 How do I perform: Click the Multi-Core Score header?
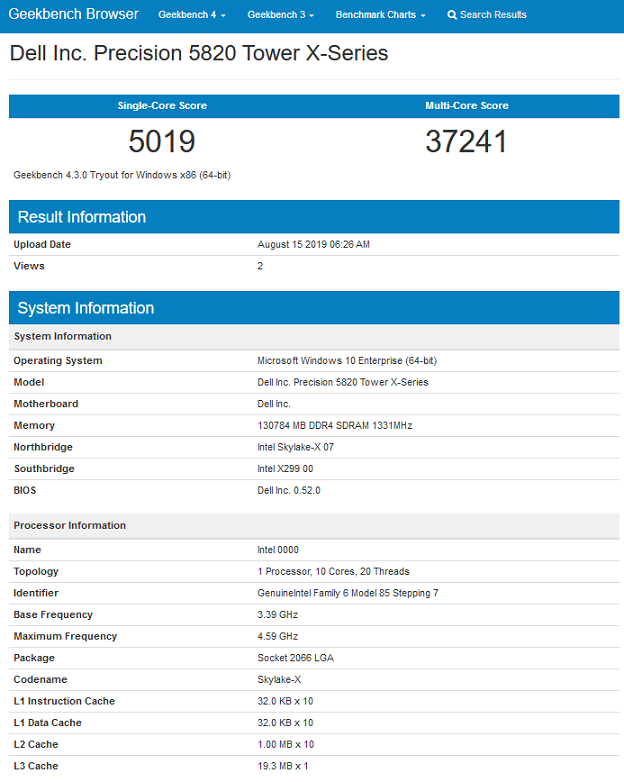point(467,106)
